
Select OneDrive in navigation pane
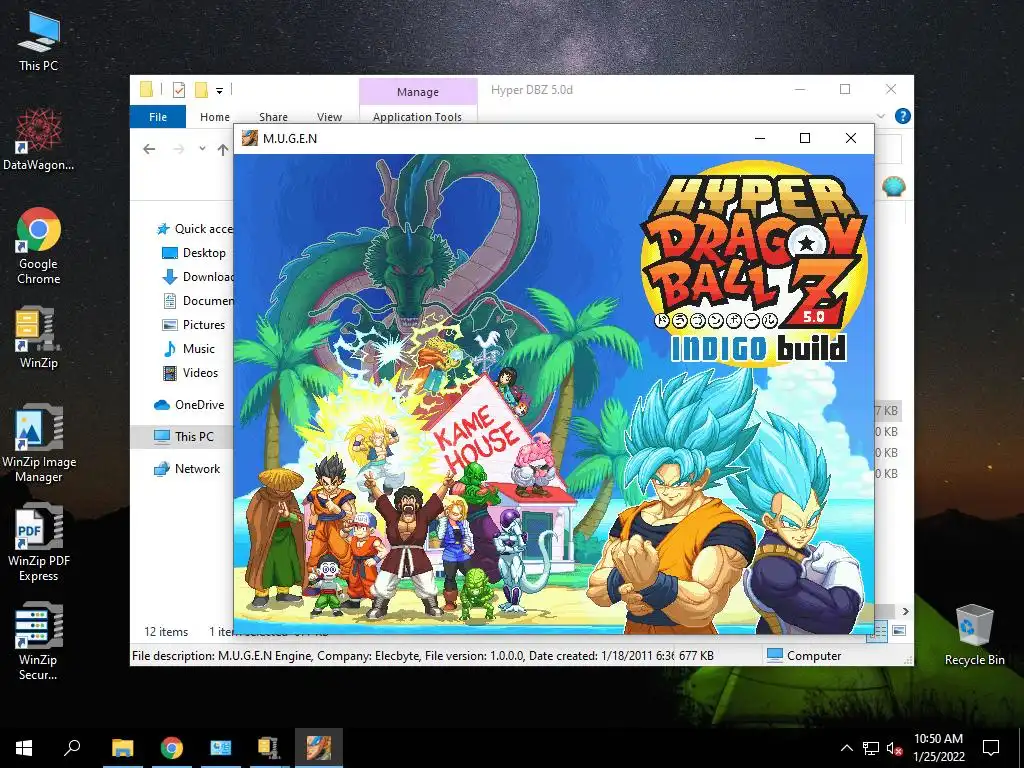click(189, 405)
